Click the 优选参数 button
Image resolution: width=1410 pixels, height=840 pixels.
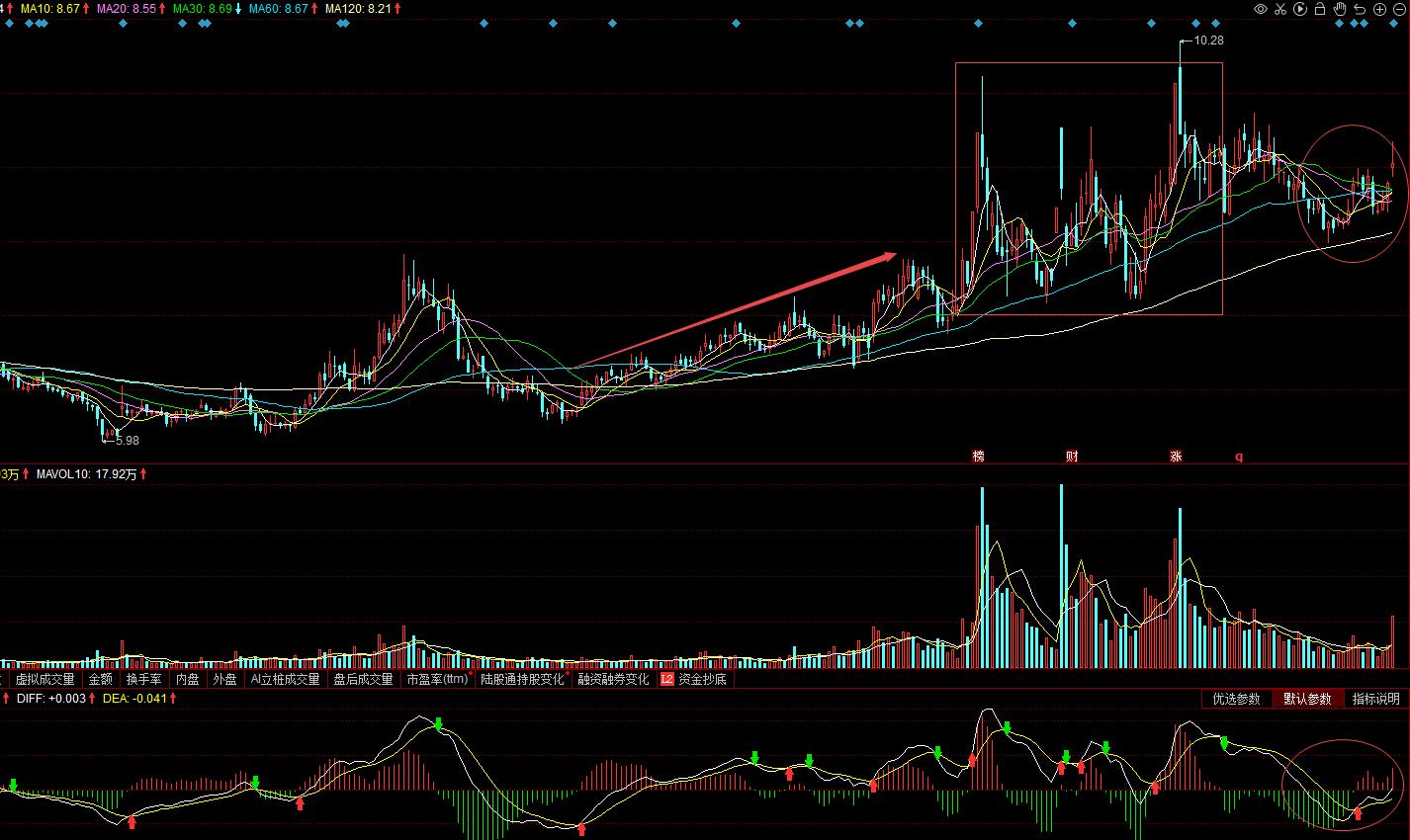(1236, 699)
